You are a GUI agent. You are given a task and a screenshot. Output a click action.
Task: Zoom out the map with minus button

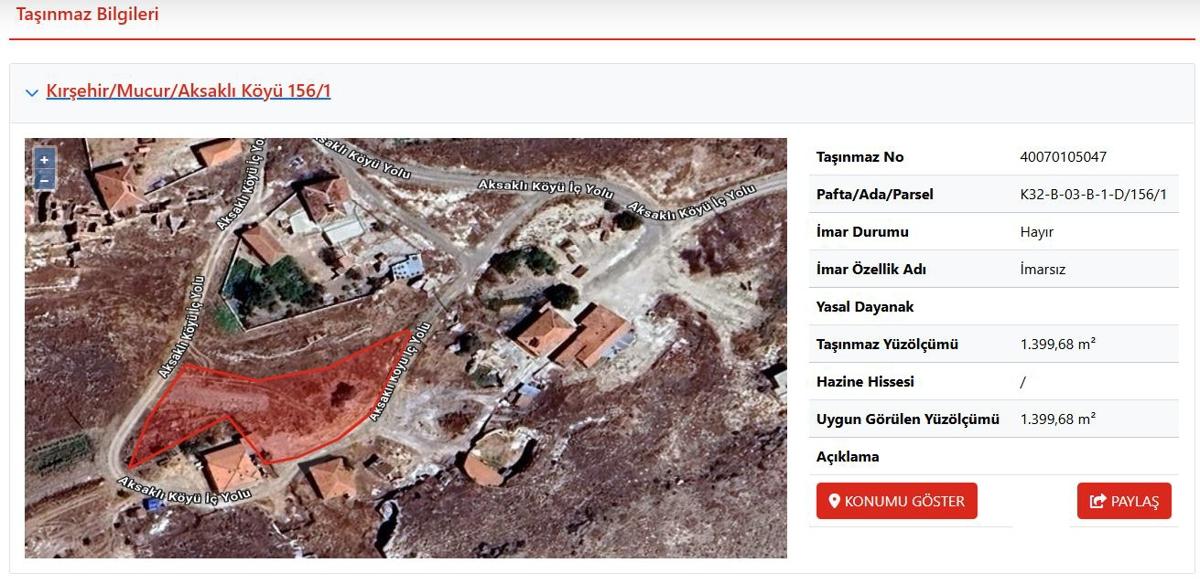click(44, 180)
